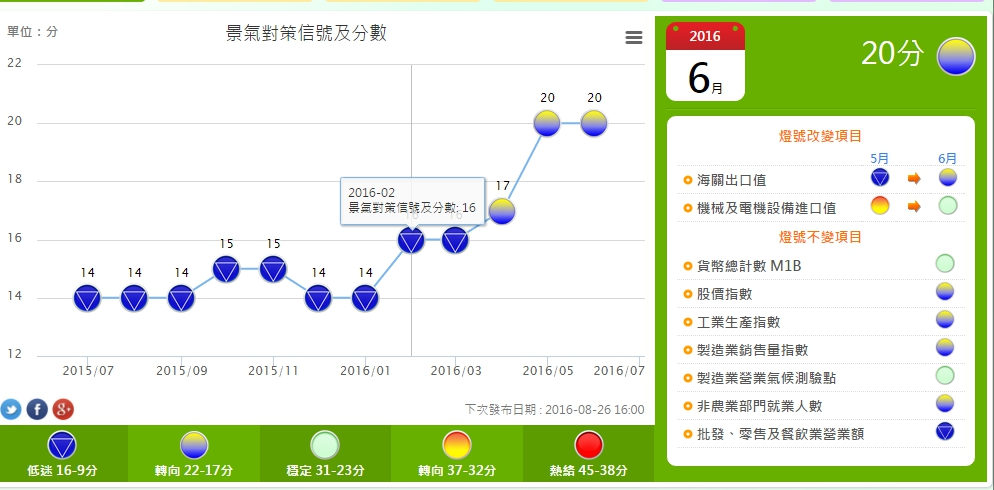Image resolution: width=994 pixels, height=490 pixels.
Task: Select the data point labeled 17
Action: [502, 211]
